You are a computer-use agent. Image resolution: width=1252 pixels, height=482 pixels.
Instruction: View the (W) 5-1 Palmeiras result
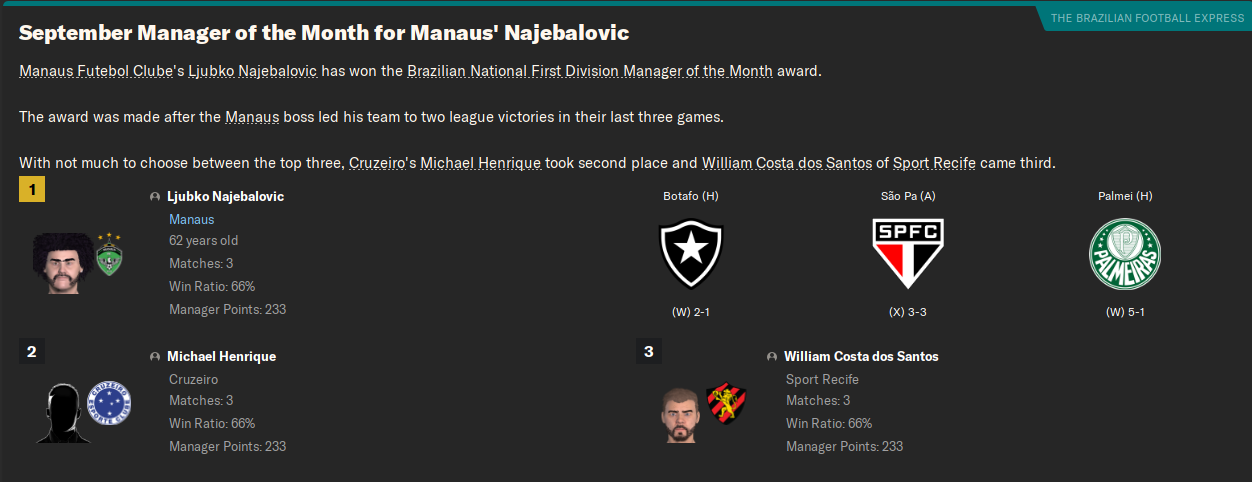click(x=1125, y=312)
